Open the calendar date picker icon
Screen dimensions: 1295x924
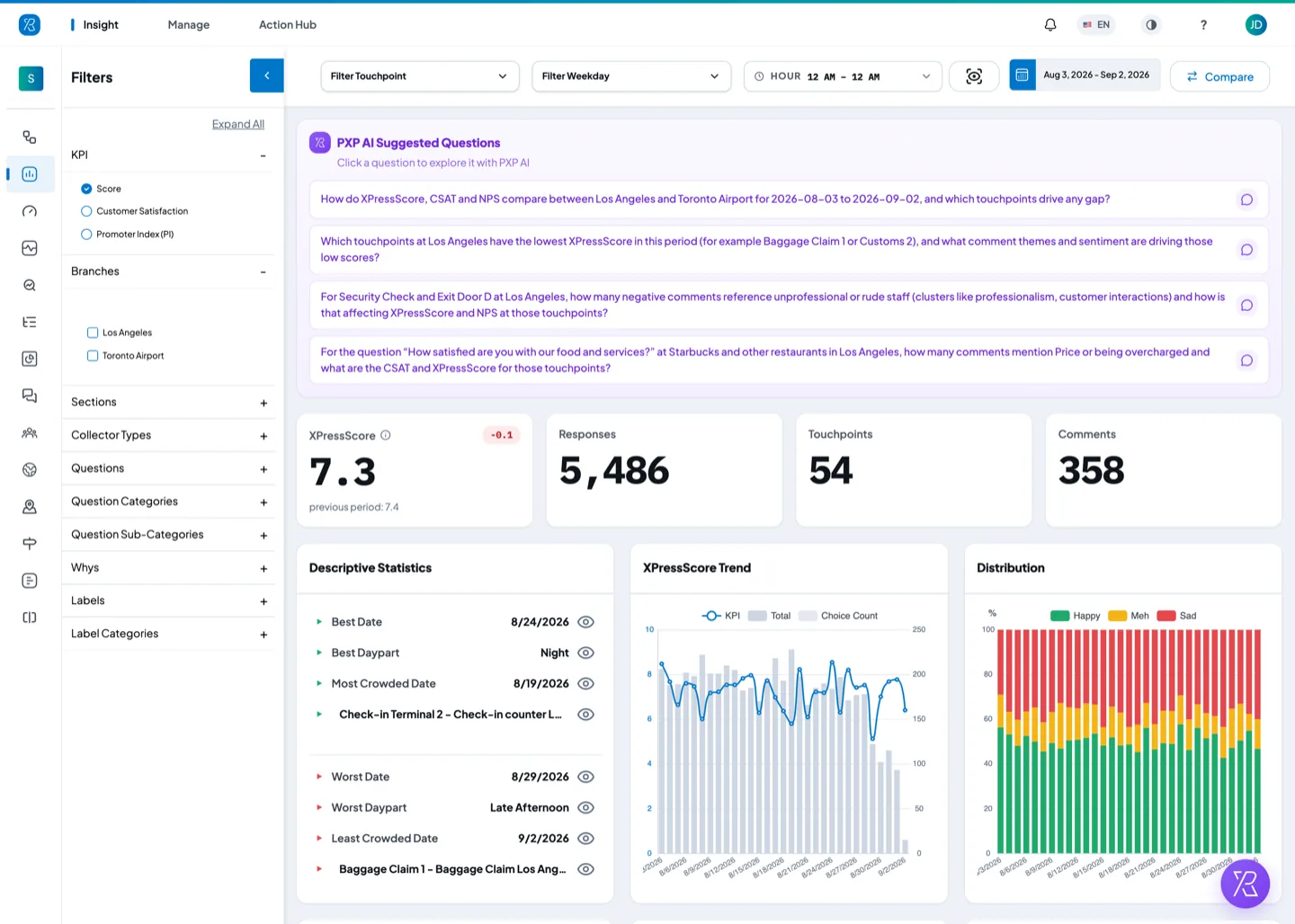pyautogui.click(x=1023, y=76)
